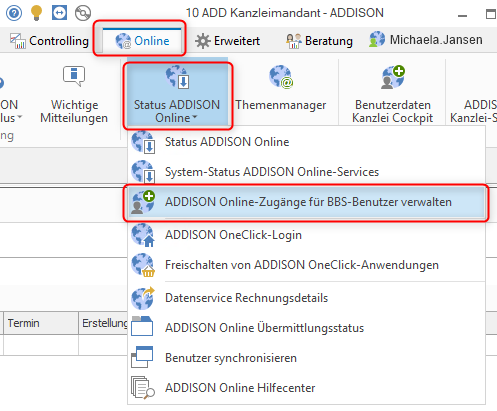Click the Online tab globe icon
Screen dimensions: 497x411
point(123,41)
